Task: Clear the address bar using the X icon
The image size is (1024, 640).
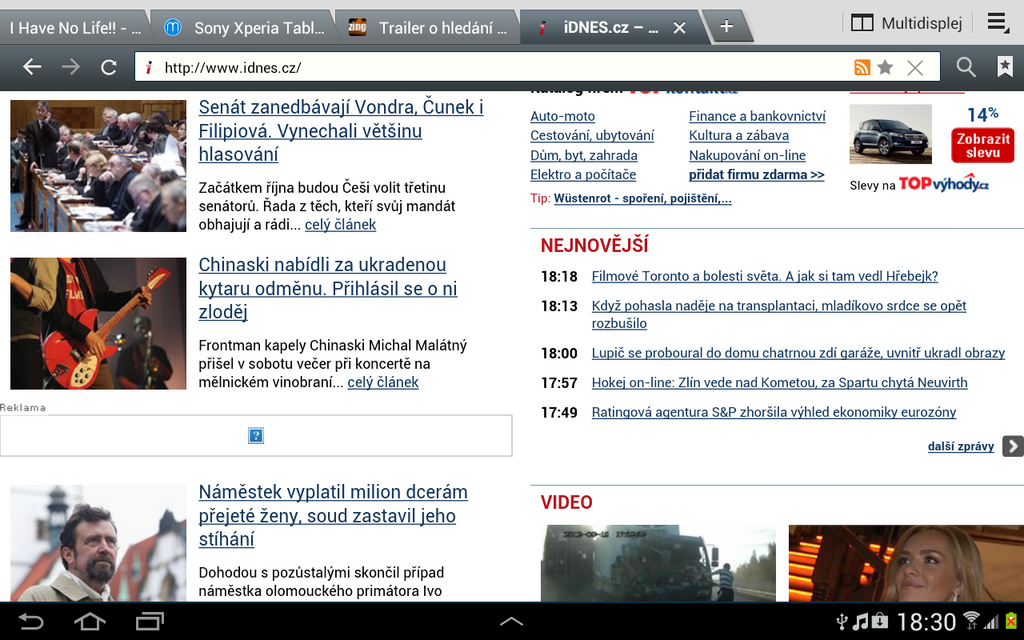Action: (913, 66)
